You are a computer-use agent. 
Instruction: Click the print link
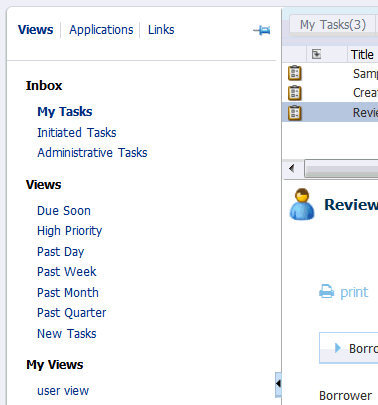pos(354,293)
